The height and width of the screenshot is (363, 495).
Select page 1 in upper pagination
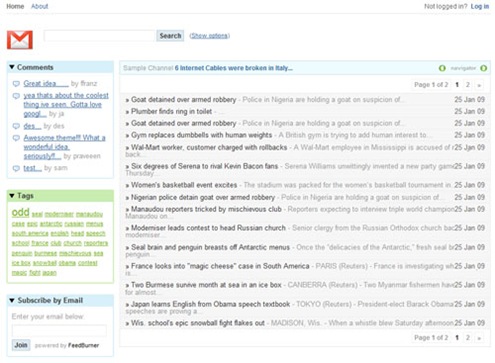(x=457, y=85)
